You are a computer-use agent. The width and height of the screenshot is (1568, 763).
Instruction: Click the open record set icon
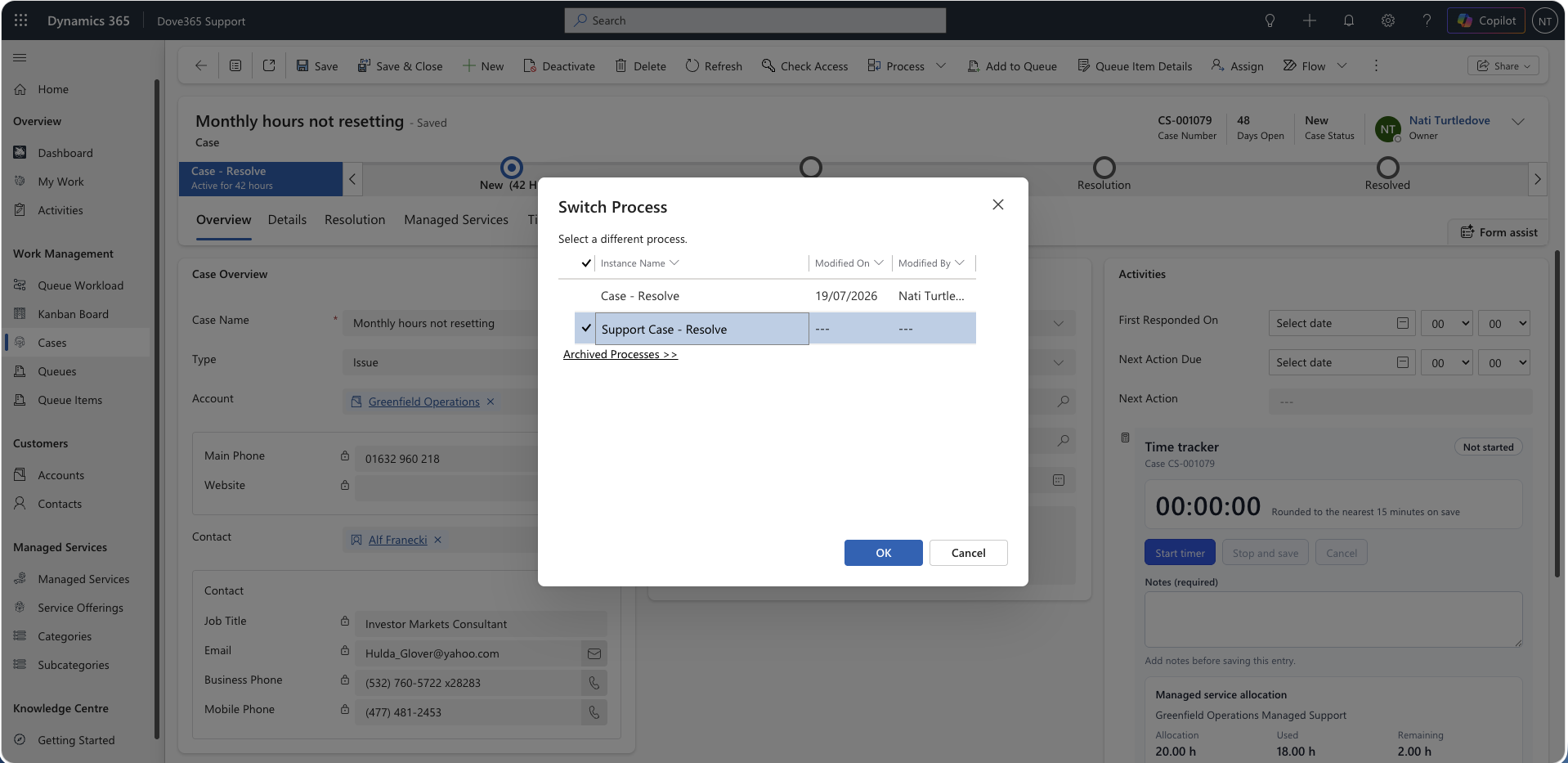point(235,65)
